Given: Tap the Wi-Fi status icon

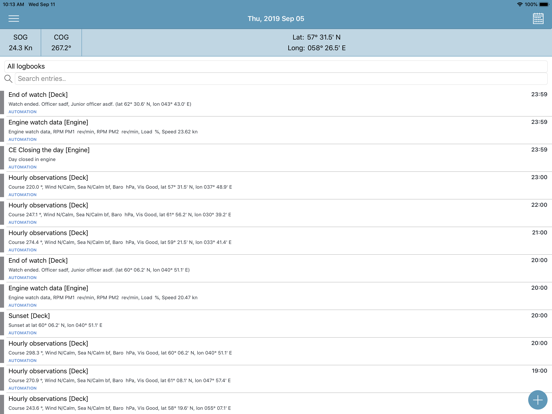Looking at the screenshot, I should (x=520, y=4).
